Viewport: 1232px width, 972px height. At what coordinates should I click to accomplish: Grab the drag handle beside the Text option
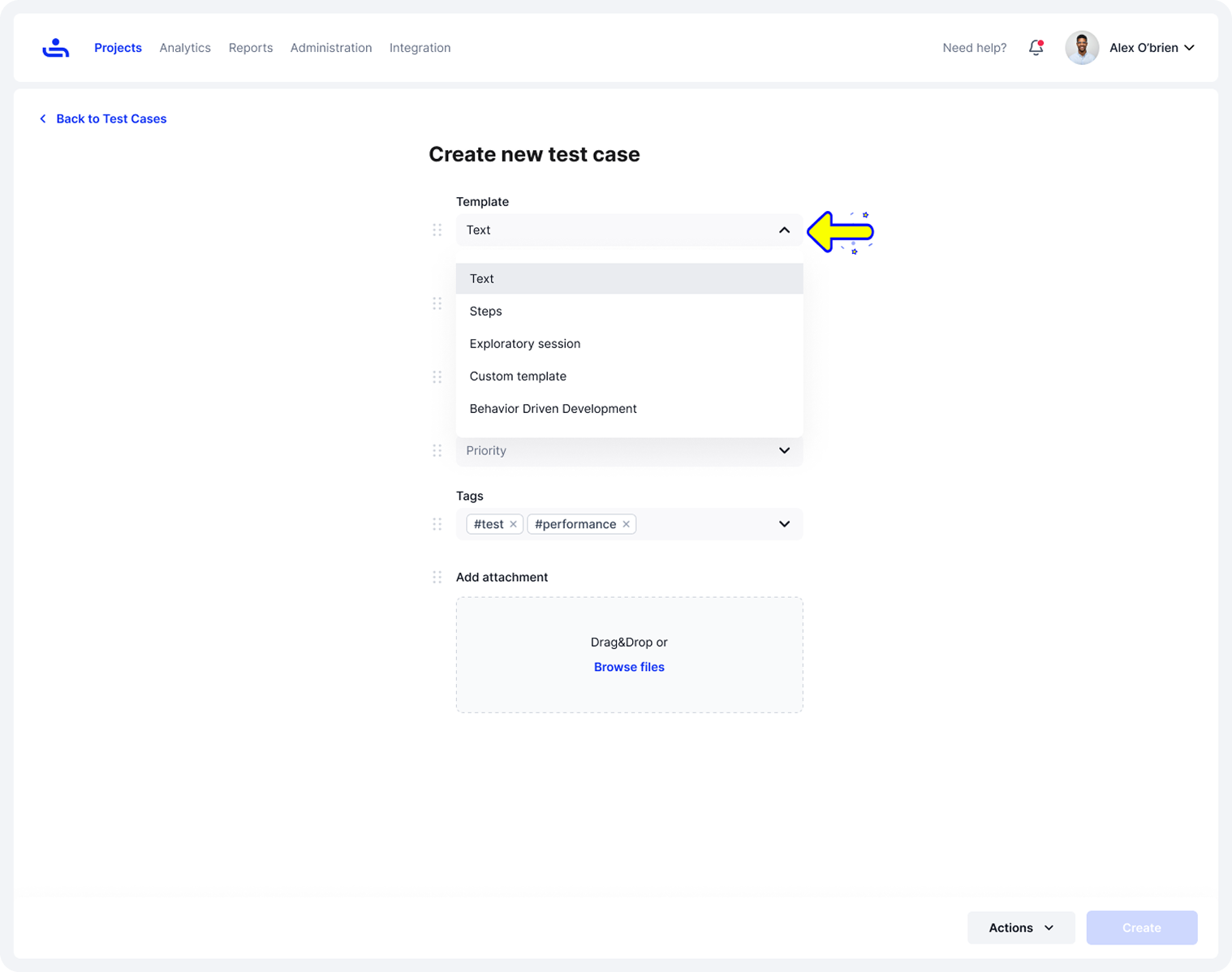[x=437, y=303]
